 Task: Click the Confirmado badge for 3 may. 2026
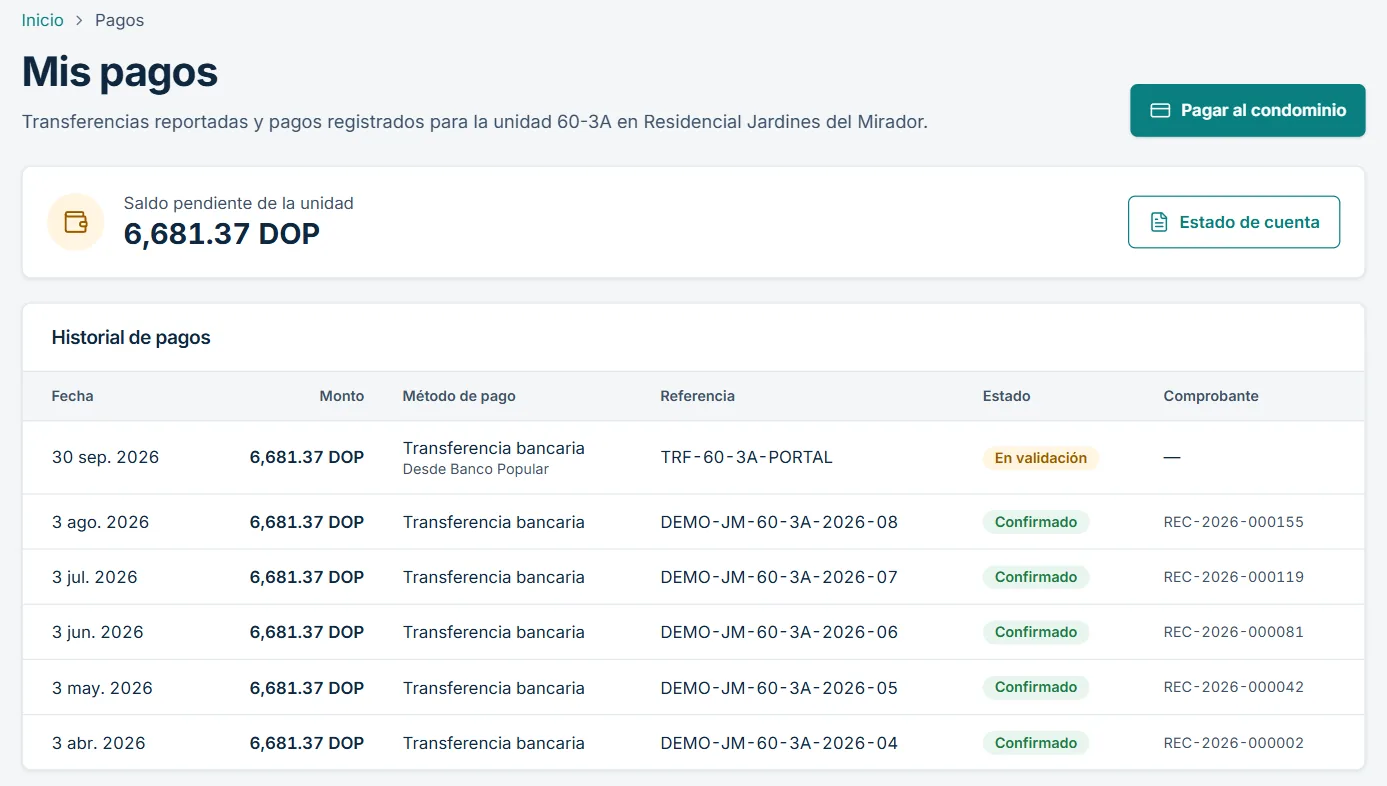click(x=1036, y=687)
